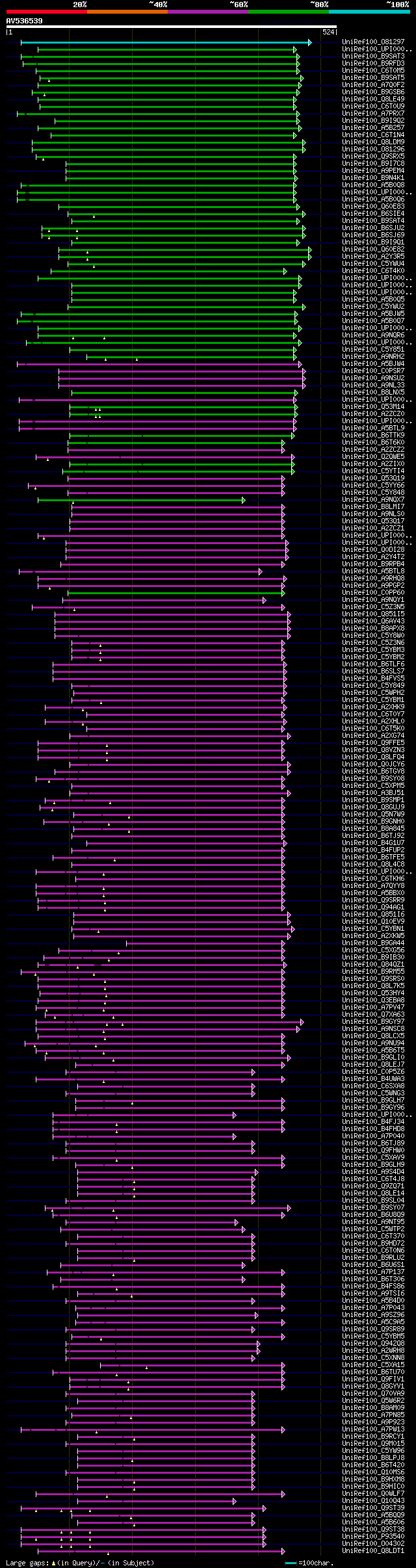The width and height of the screenshot is (416, 1568).
Task: Click label UniRef100_P93540
Action: click(373, 1537)
